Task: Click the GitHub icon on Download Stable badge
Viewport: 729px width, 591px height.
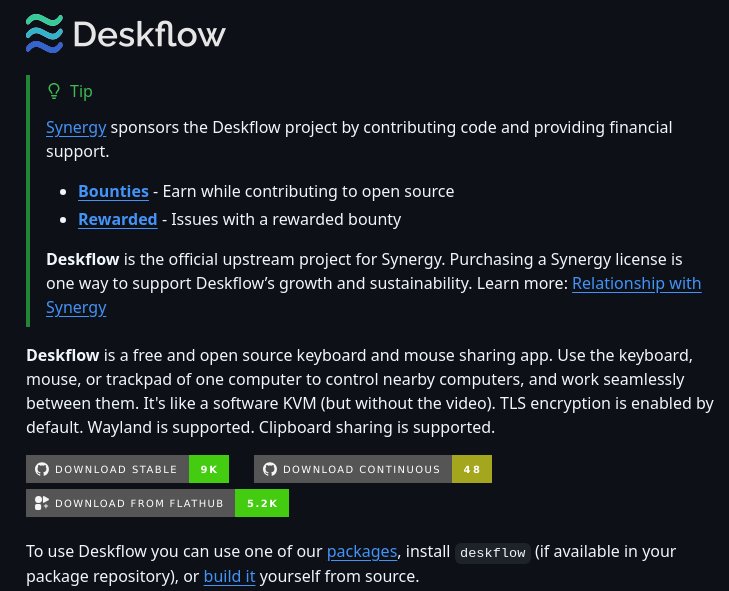Action: 41,469
